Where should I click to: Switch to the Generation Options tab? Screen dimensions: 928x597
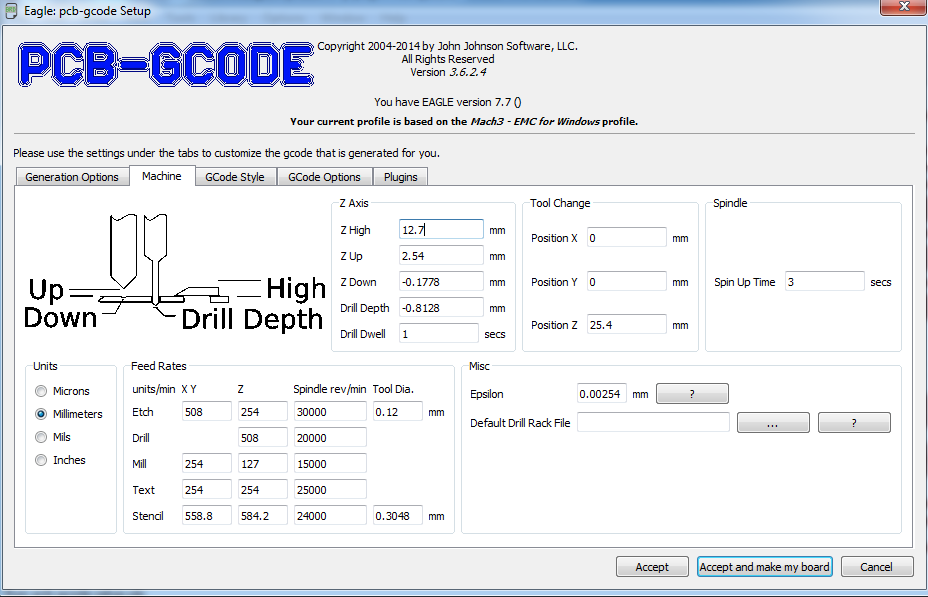tap(72, 177)
